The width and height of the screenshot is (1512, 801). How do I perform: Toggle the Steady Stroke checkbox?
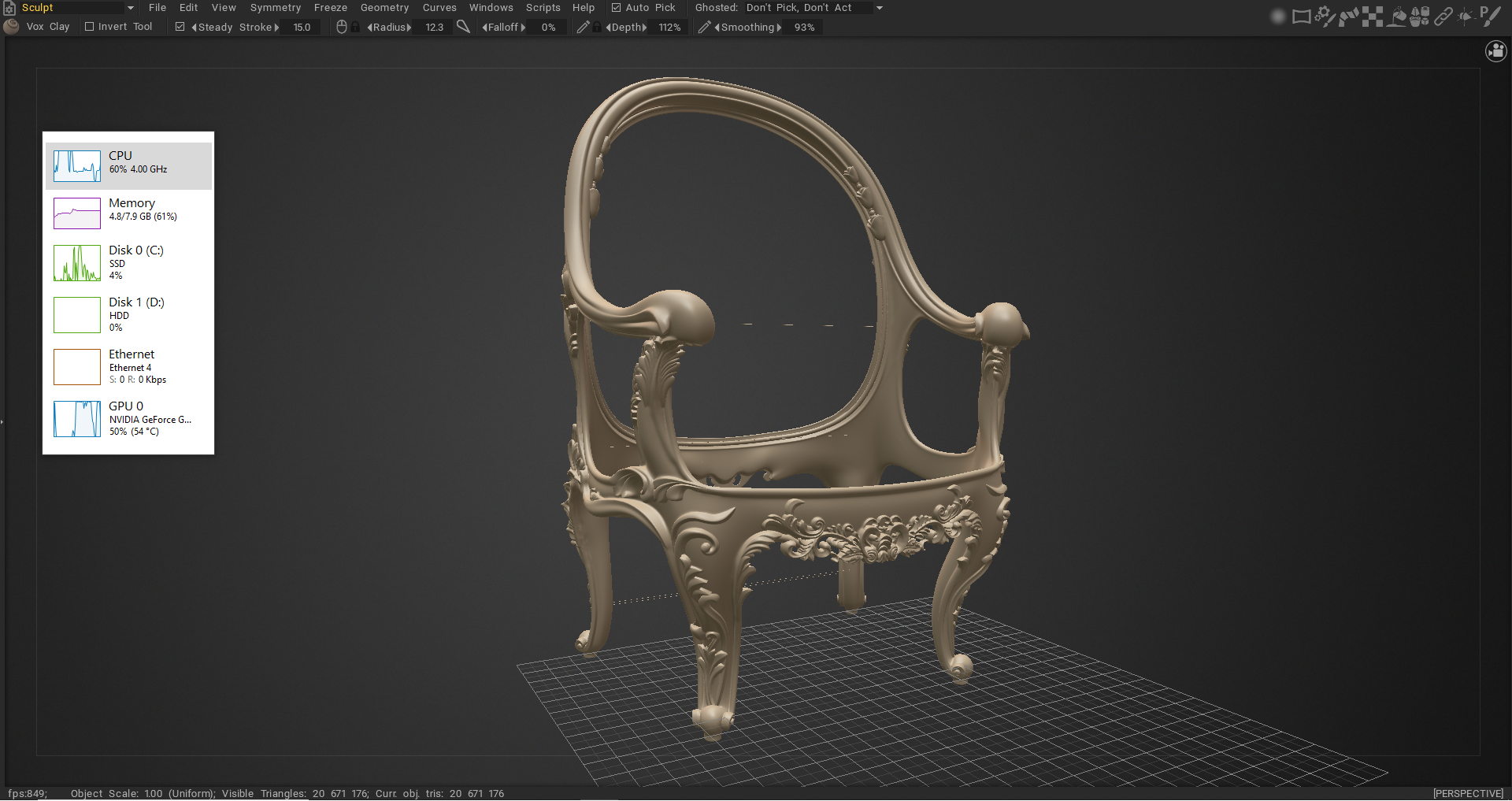[x=180, y=27]
